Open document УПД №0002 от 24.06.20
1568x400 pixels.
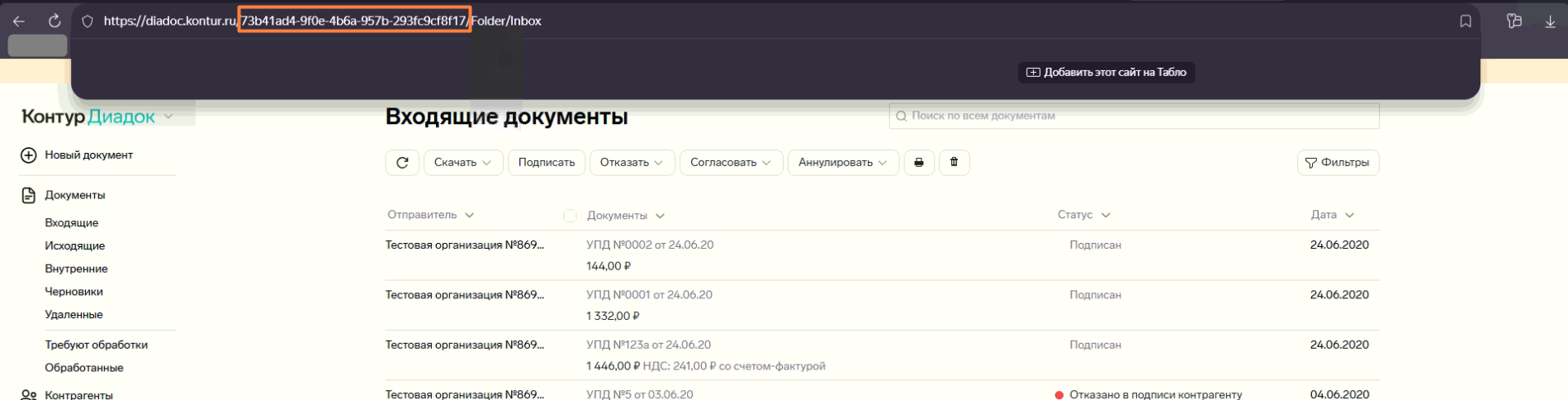[650, 245]
